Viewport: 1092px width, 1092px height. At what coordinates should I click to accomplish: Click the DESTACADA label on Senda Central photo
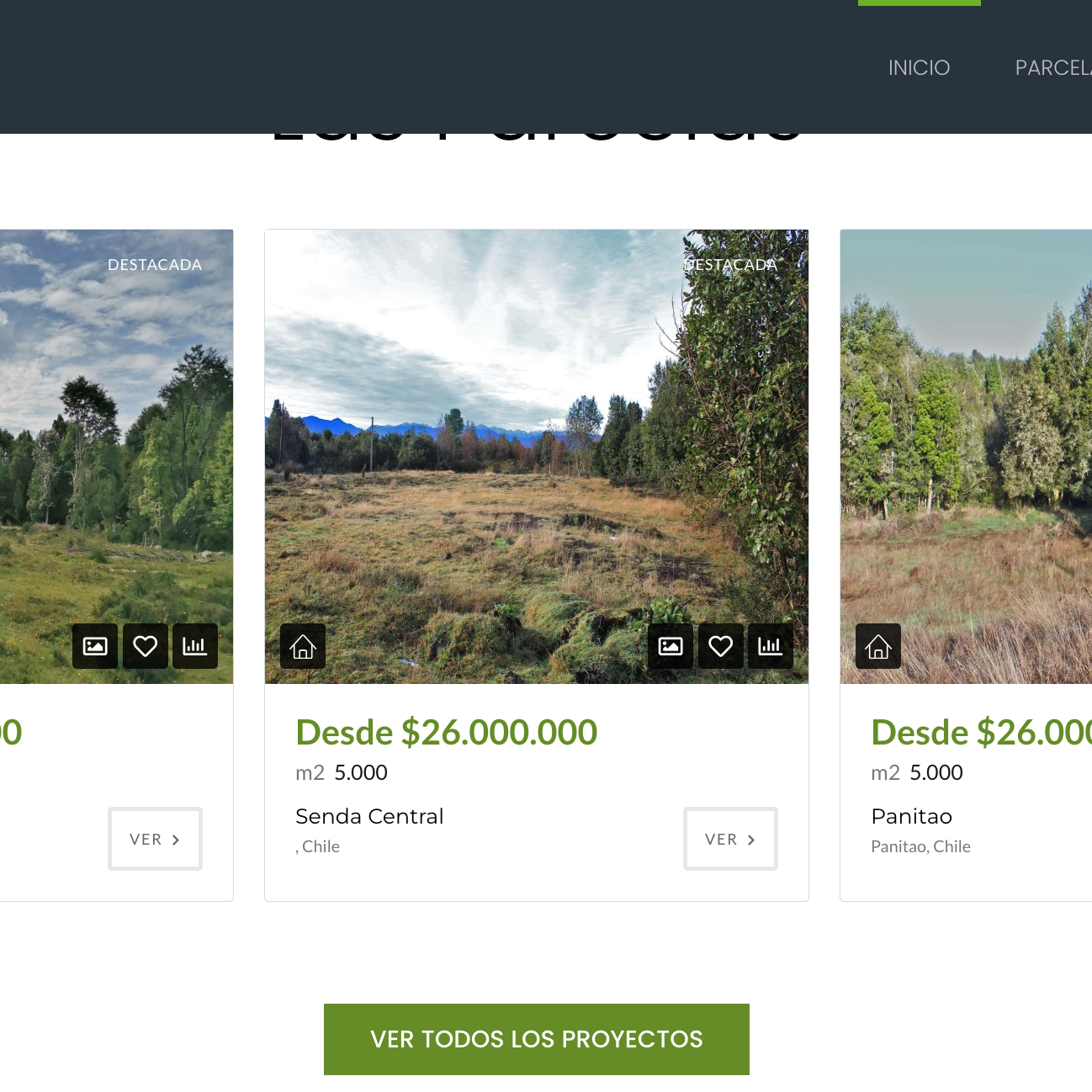tap(730, 265)
